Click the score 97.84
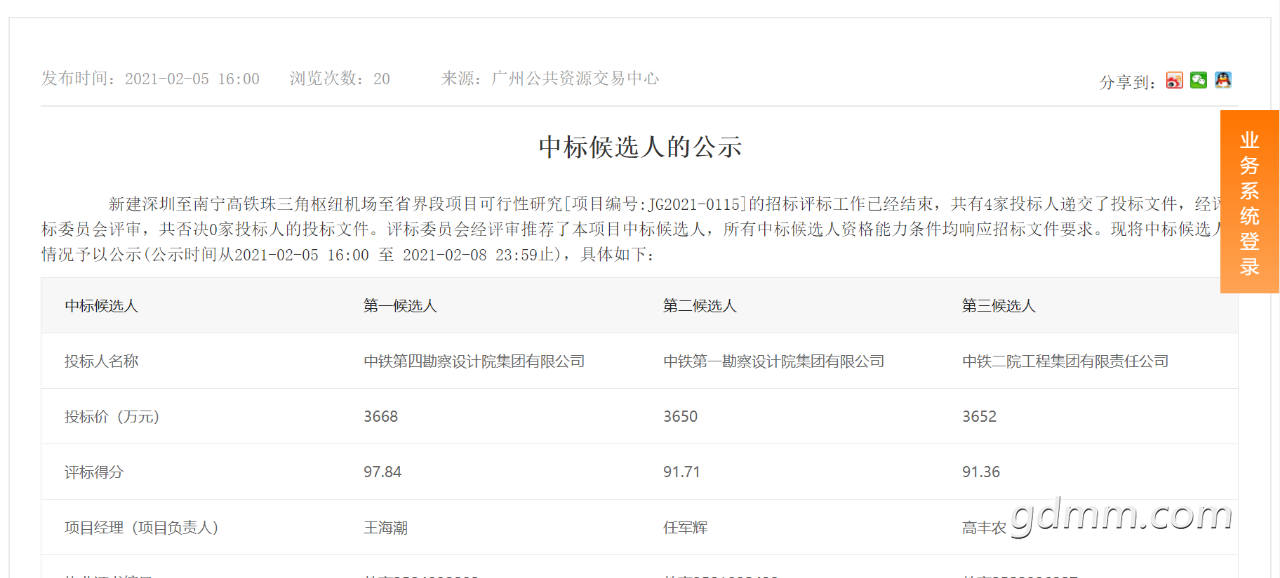The height and width of the screenshot is (578, 1280). [382, 472]
